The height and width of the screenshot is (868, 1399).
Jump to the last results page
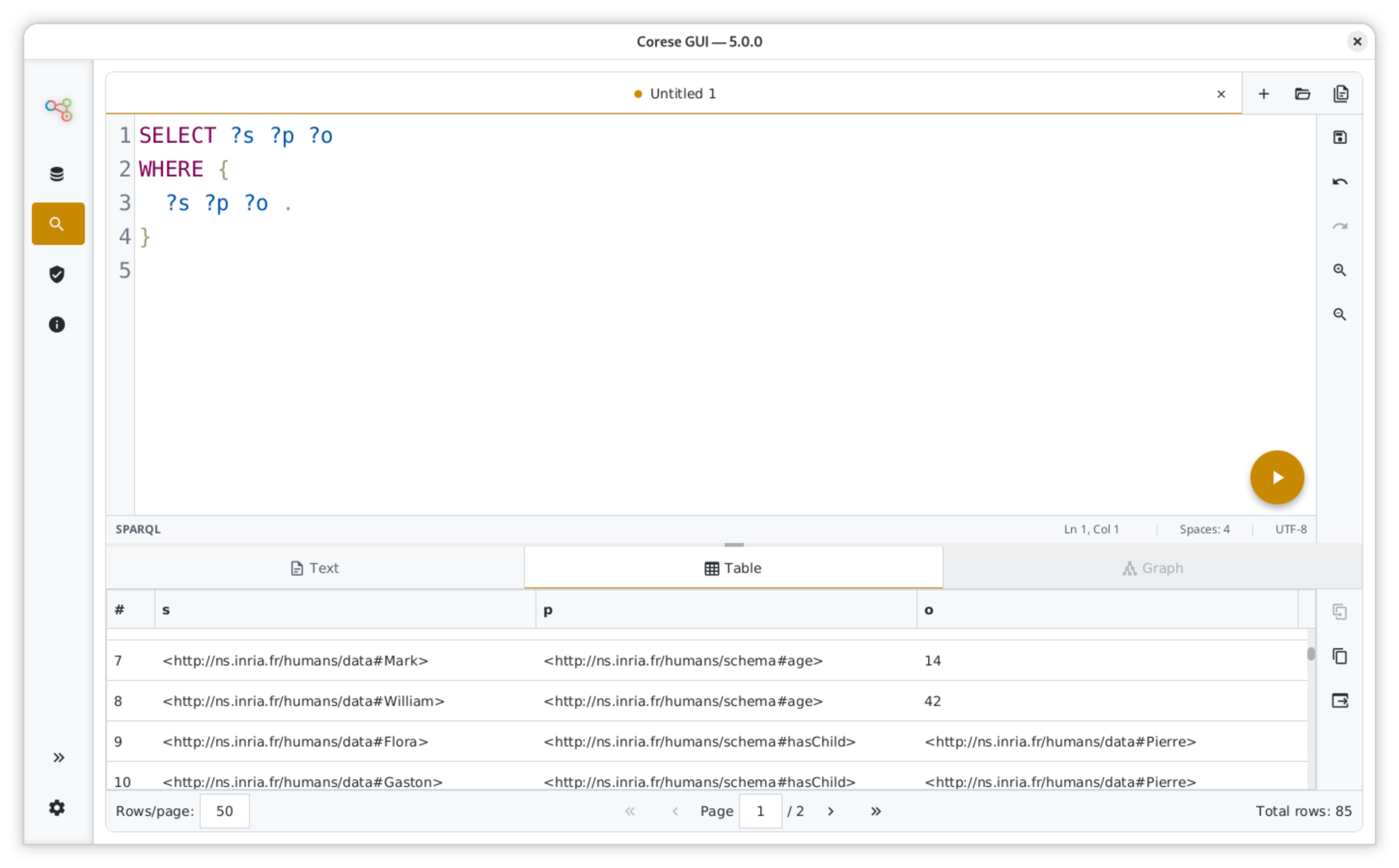tap(876, 811)
